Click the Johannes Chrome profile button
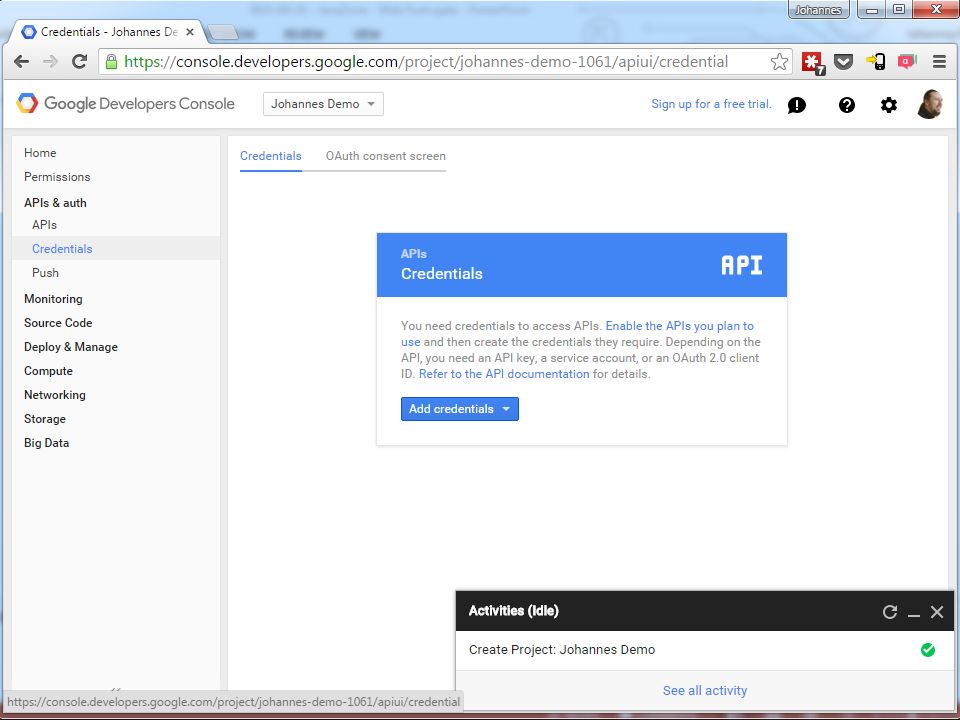 818,10
